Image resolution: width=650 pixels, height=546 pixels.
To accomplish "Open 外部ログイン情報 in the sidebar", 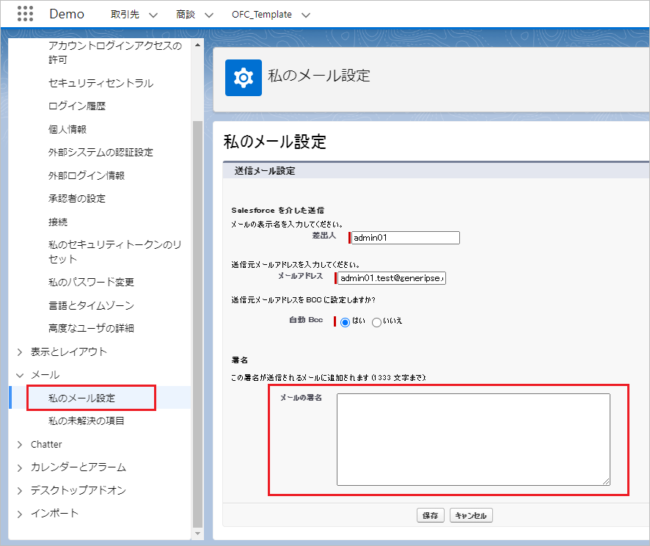I will [86, 175].
